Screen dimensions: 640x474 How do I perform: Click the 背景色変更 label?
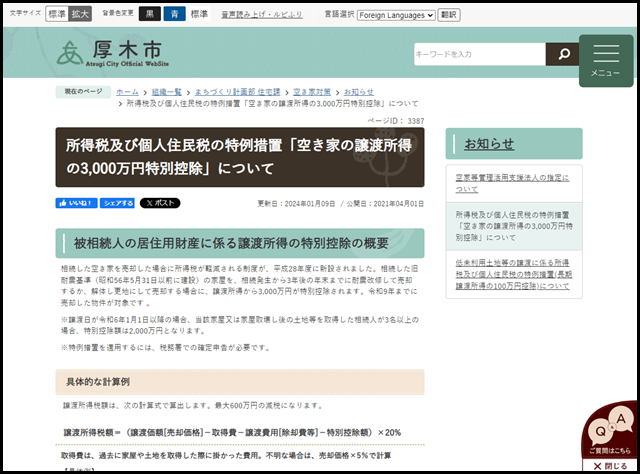click(x=118, y=13)
